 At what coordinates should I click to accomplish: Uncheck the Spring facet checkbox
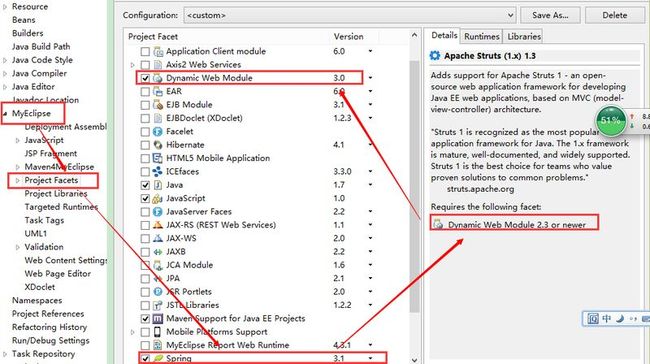click(145, 358)
